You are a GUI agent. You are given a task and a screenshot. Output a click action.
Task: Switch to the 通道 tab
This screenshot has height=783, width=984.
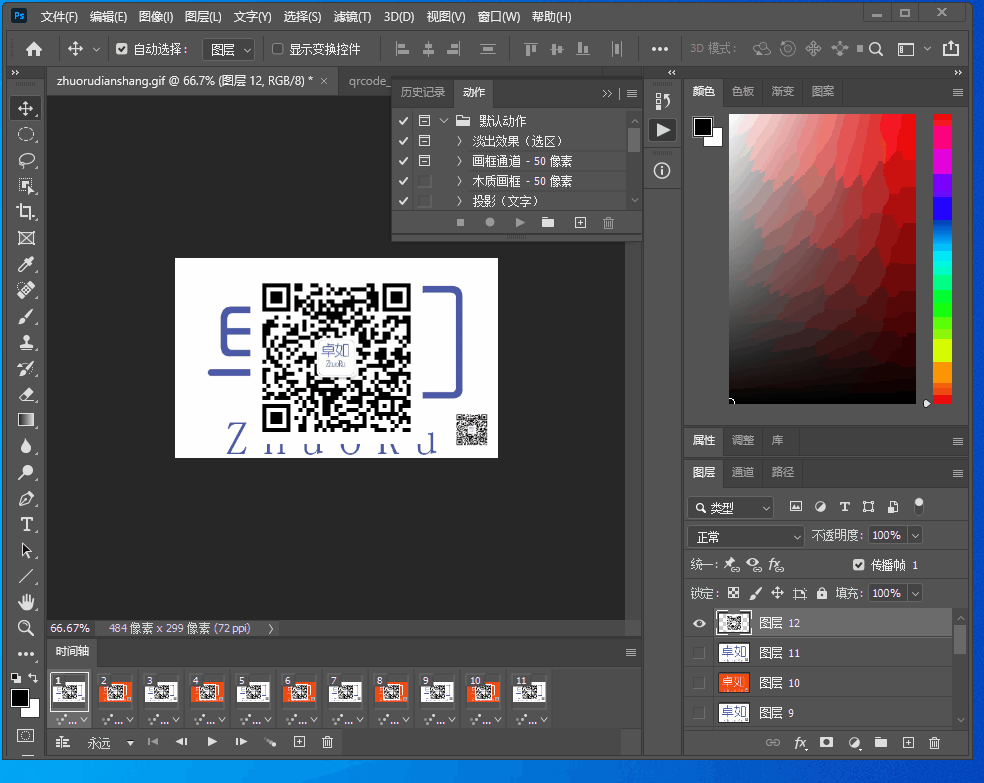click(743, 472)
